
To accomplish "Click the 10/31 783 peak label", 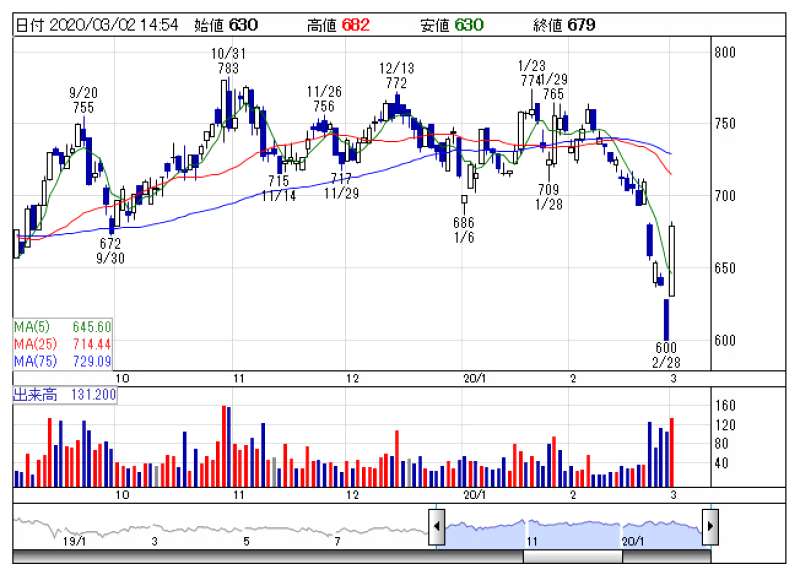I will (228, 61).
